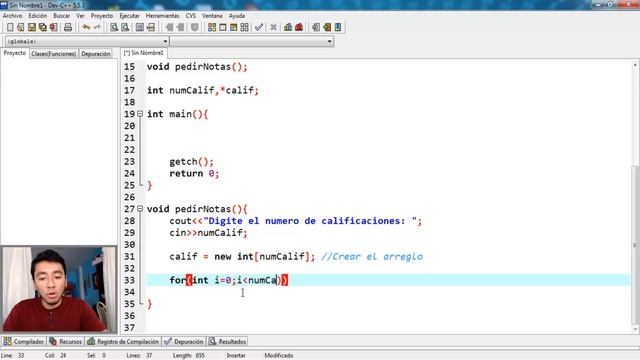The image size is (640, 360).
Task: Click the New file icon
Action: (10, 27)
